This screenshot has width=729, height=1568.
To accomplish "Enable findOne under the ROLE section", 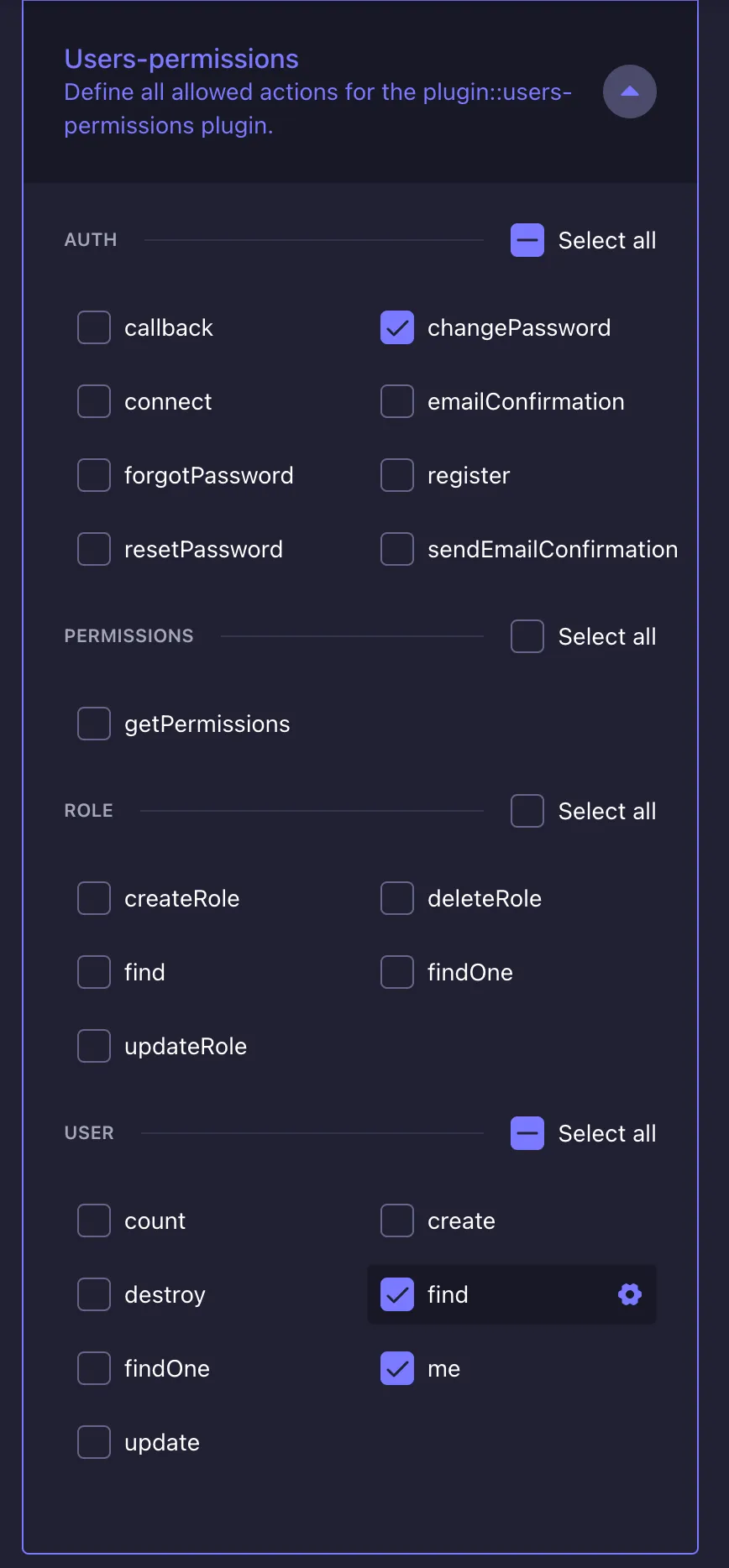I will [x=396, y=972].
